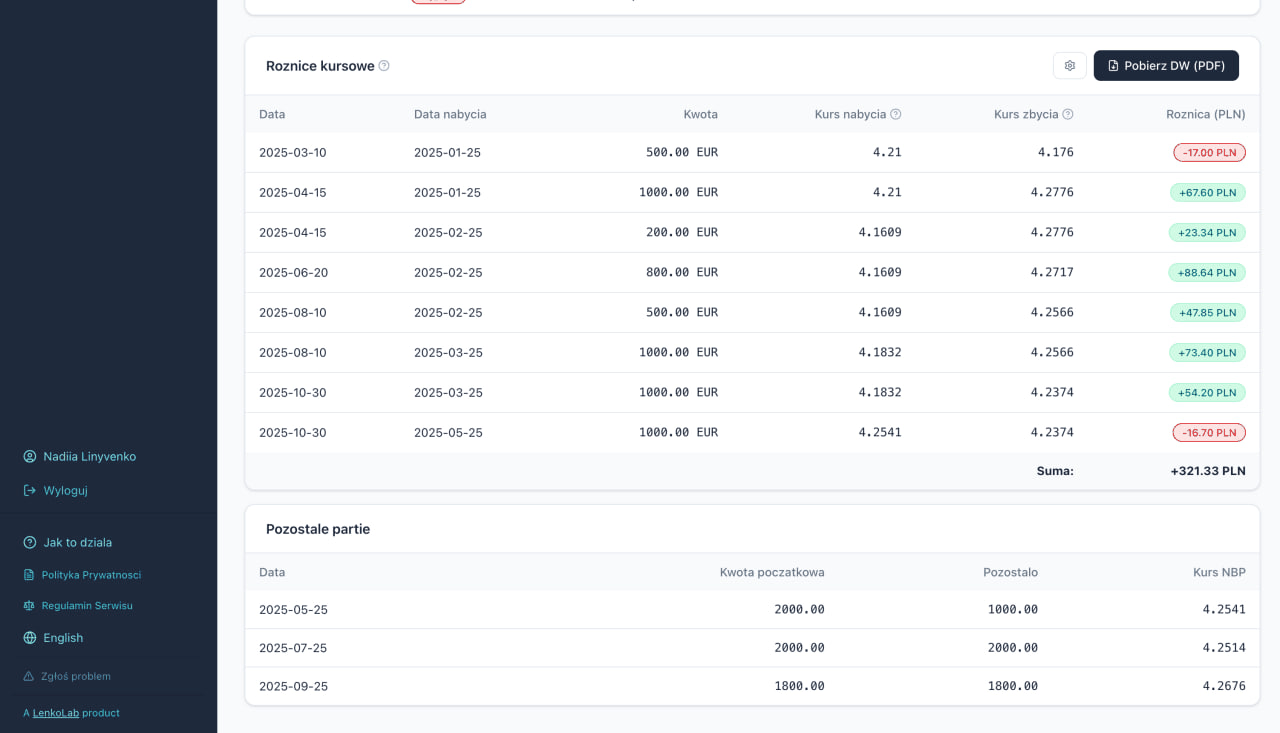Click the +321.33 PLN sum value

click(x=1208, y=471)
